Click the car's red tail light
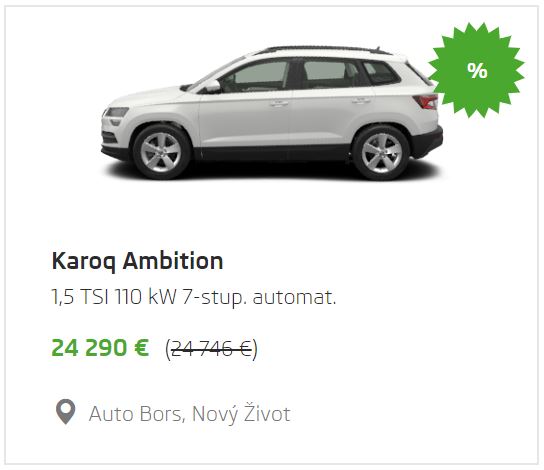 point(426,102)
